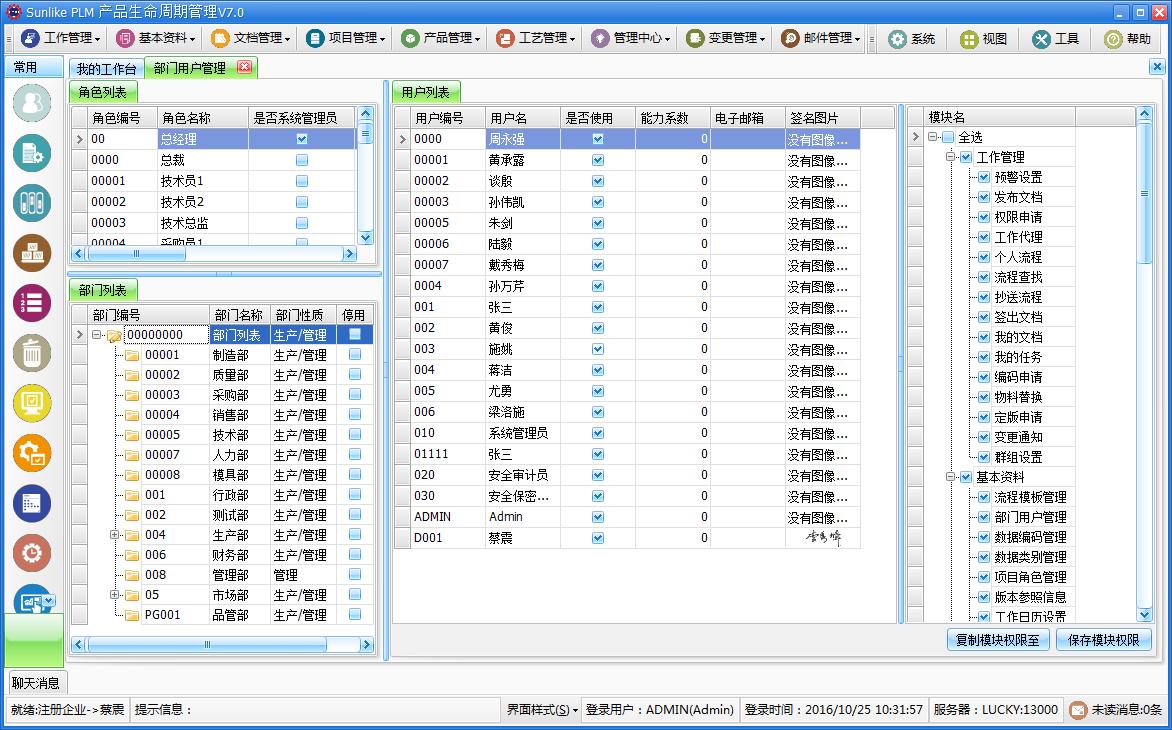Click the 保存模块权限 button

tap(1103, 640)
